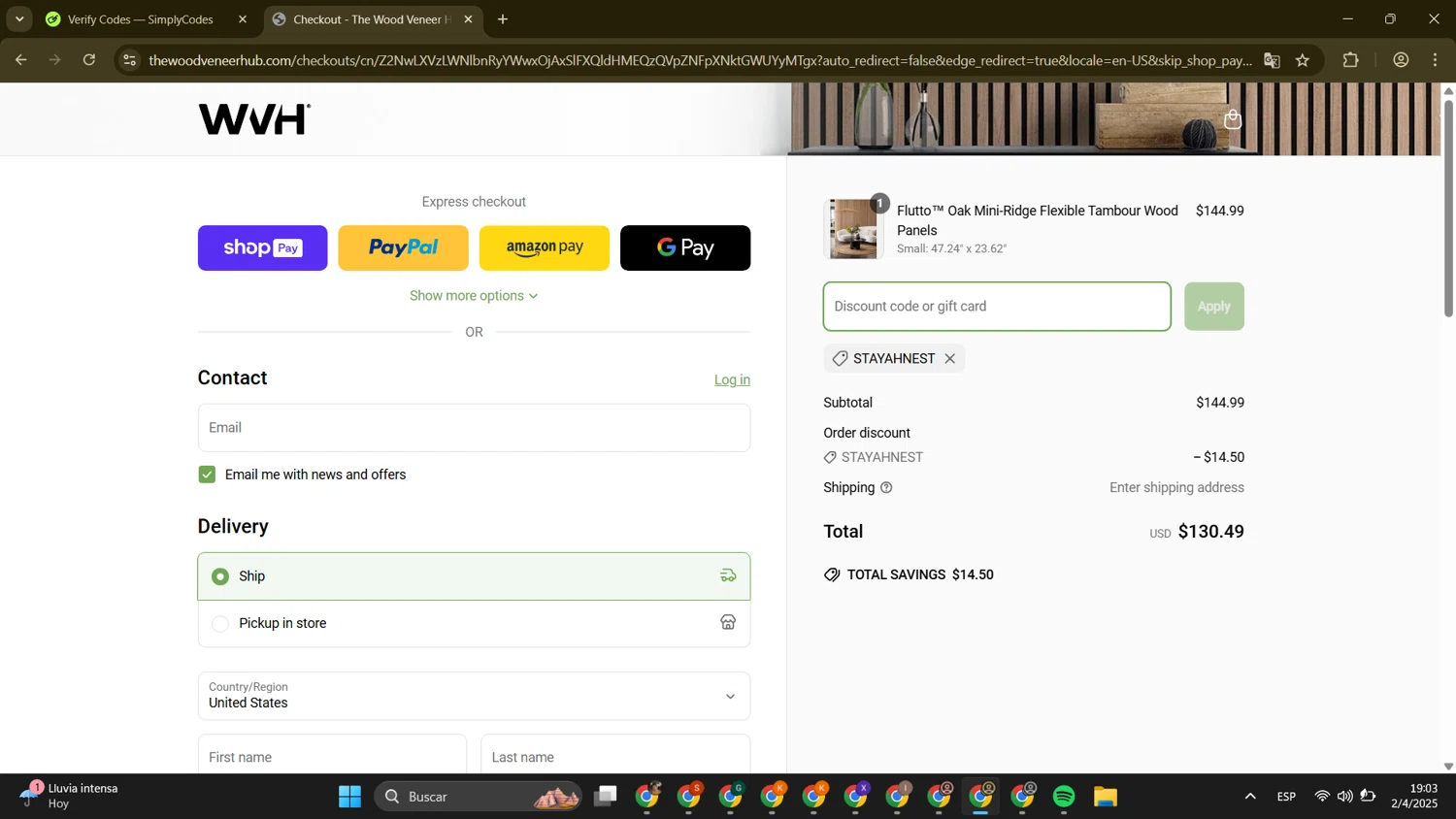The image size is (1456, 819).
Task: Click the Log in link
Action: pyautogui.click(x=732, y=380)
